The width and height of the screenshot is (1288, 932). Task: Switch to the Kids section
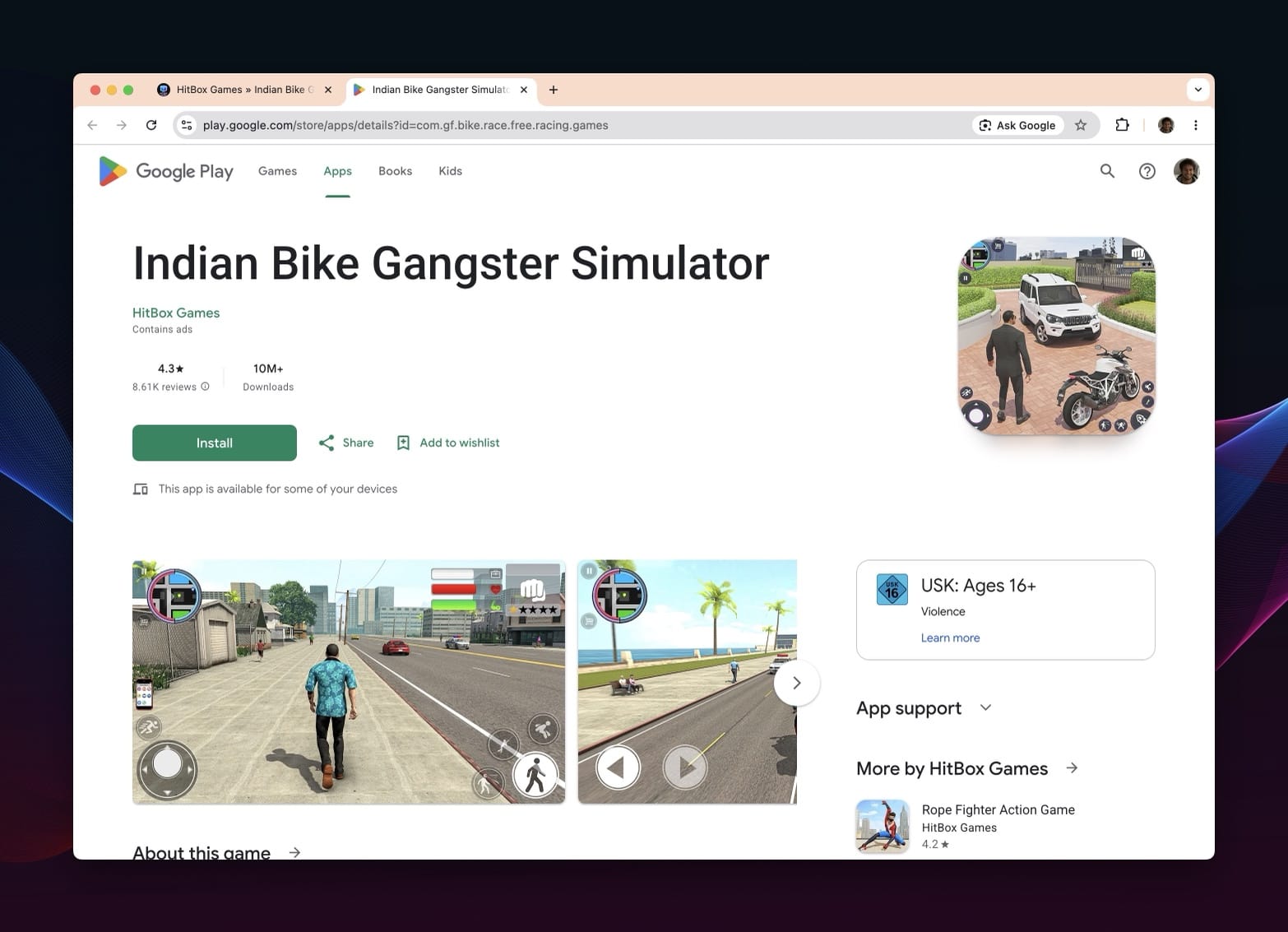tap(450, 171)
